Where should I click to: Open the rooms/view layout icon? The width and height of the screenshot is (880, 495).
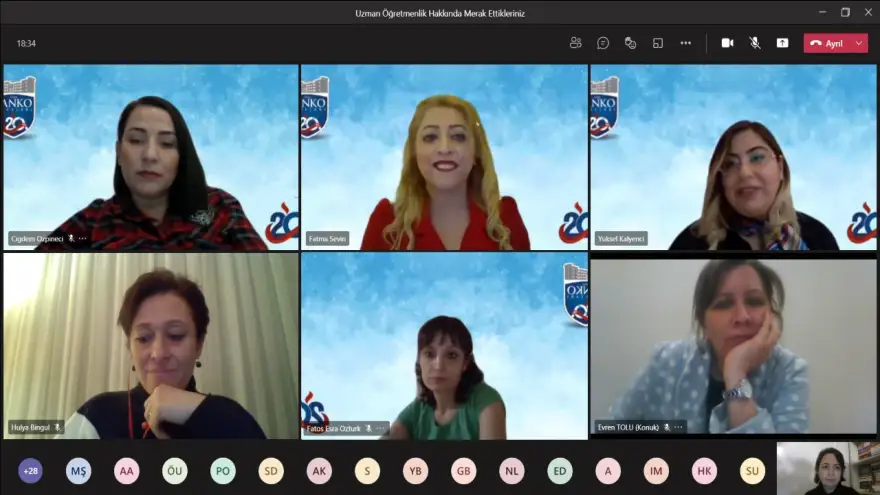658,43
